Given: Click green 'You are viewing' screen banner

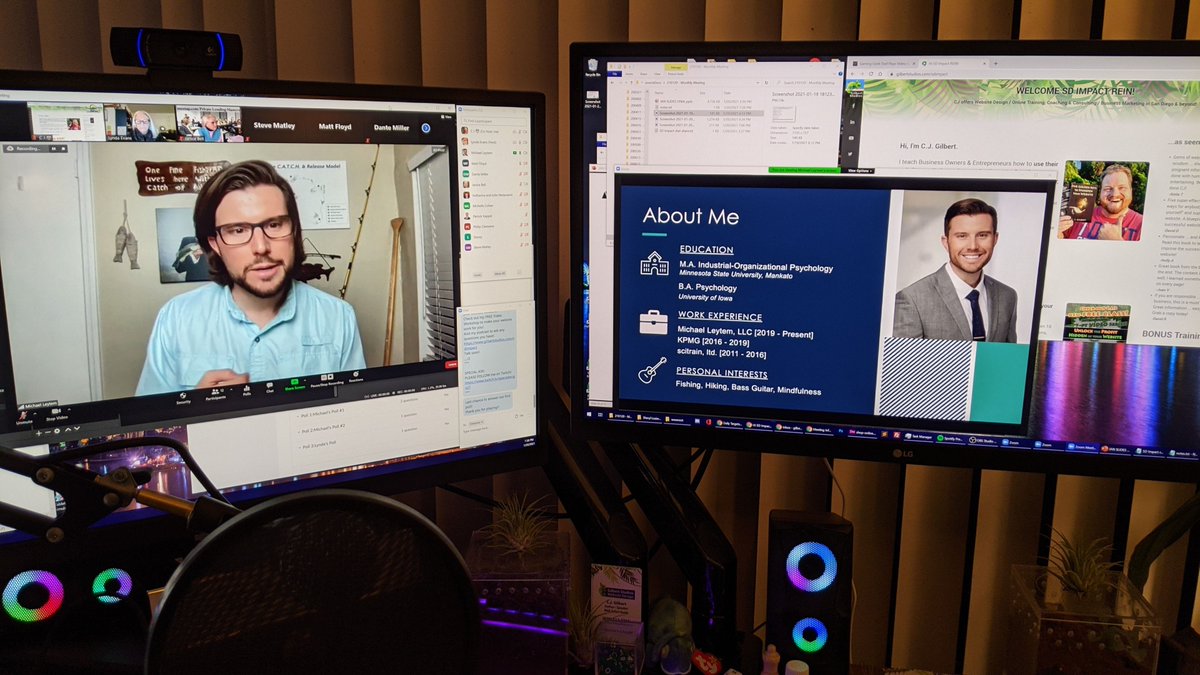Looking at the screenshot, I should pos(804,170).
